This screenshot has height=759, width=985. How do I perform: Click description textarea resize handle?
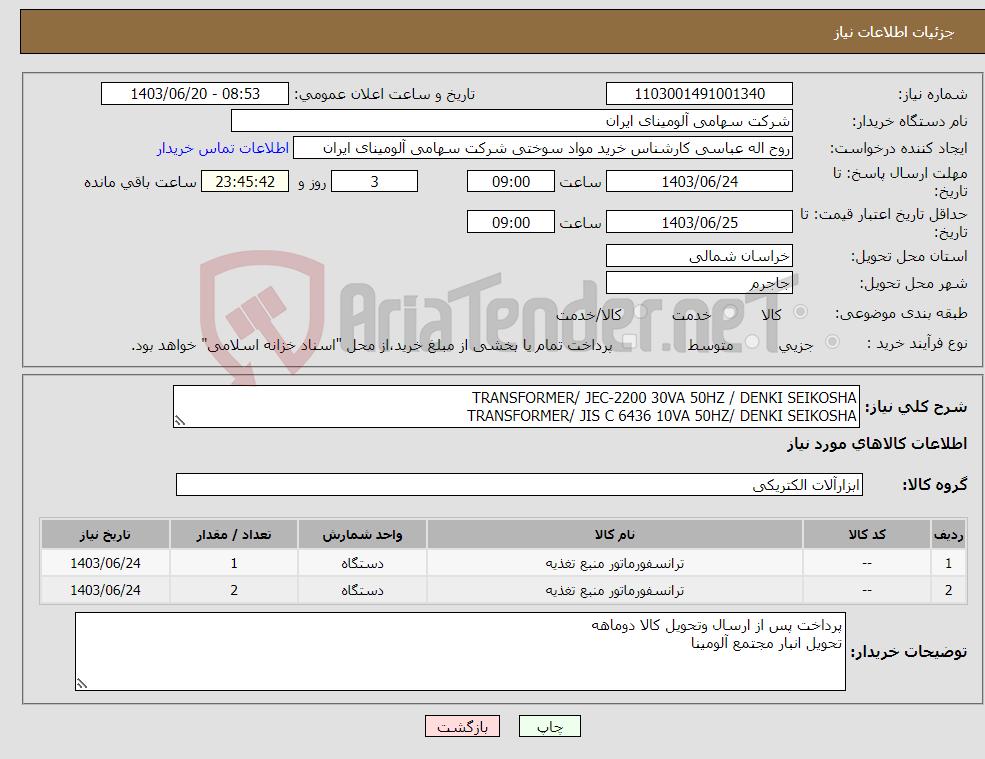180,421
